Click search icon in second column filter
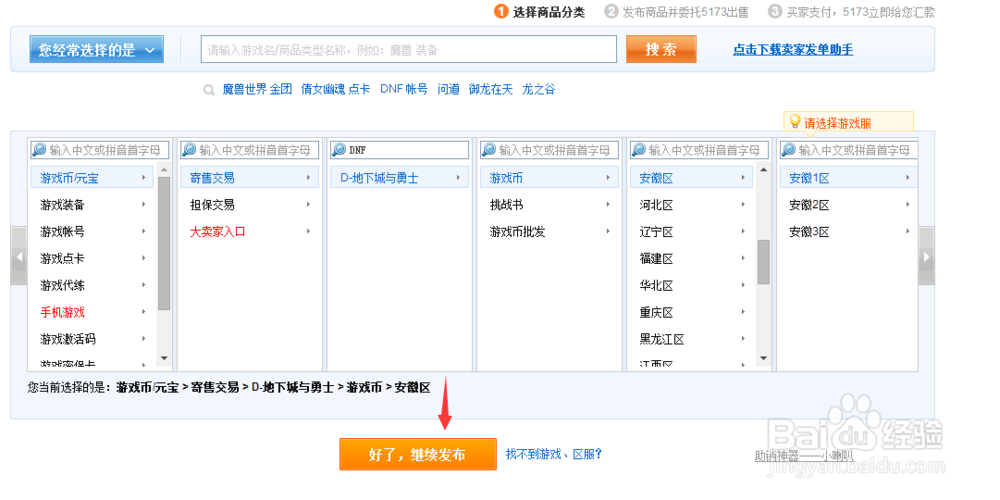1000x500 pixels. 189,150
